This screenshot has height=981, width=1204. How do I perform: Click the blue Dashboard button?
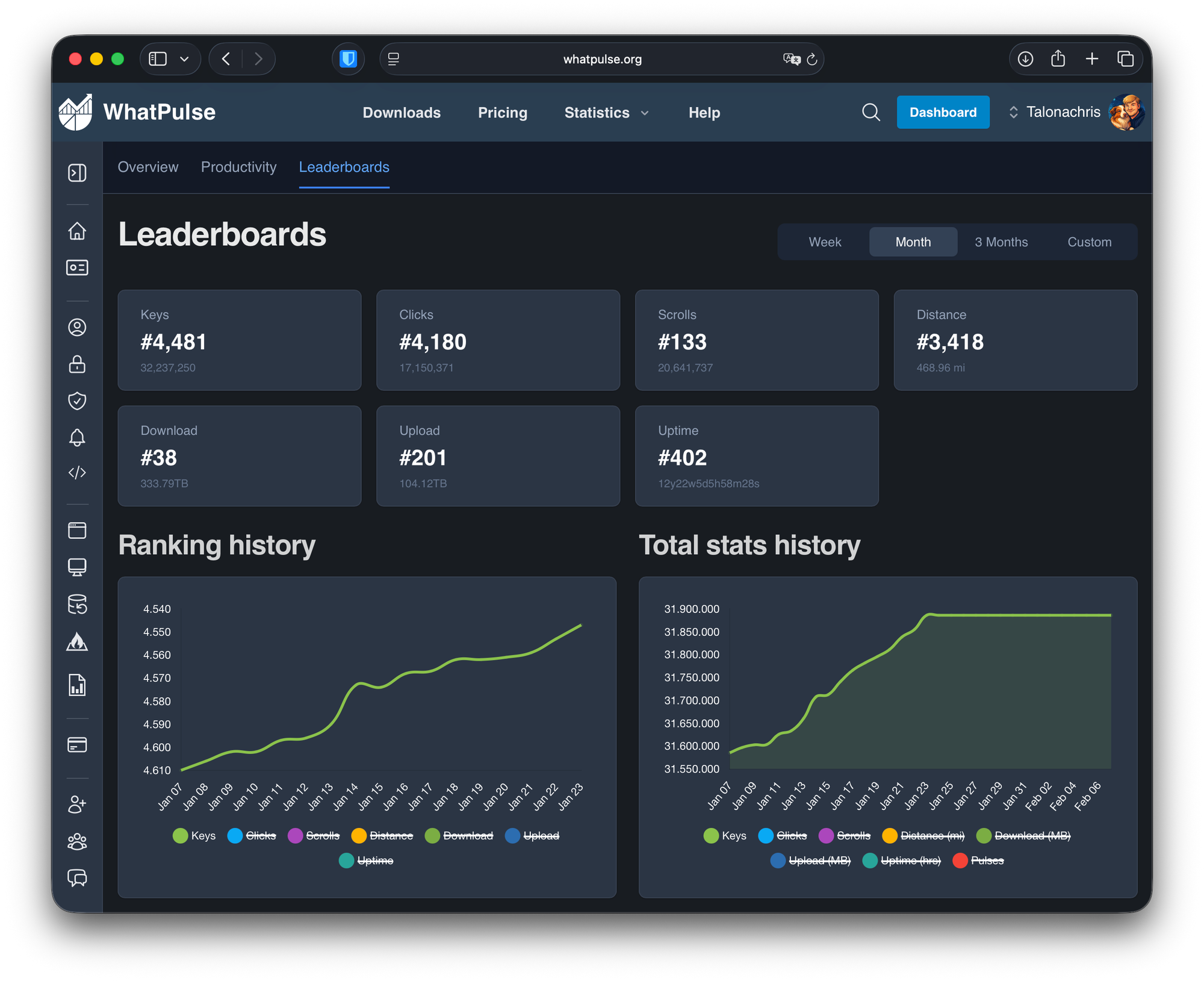pyautogui.click(x=942, y=112)
